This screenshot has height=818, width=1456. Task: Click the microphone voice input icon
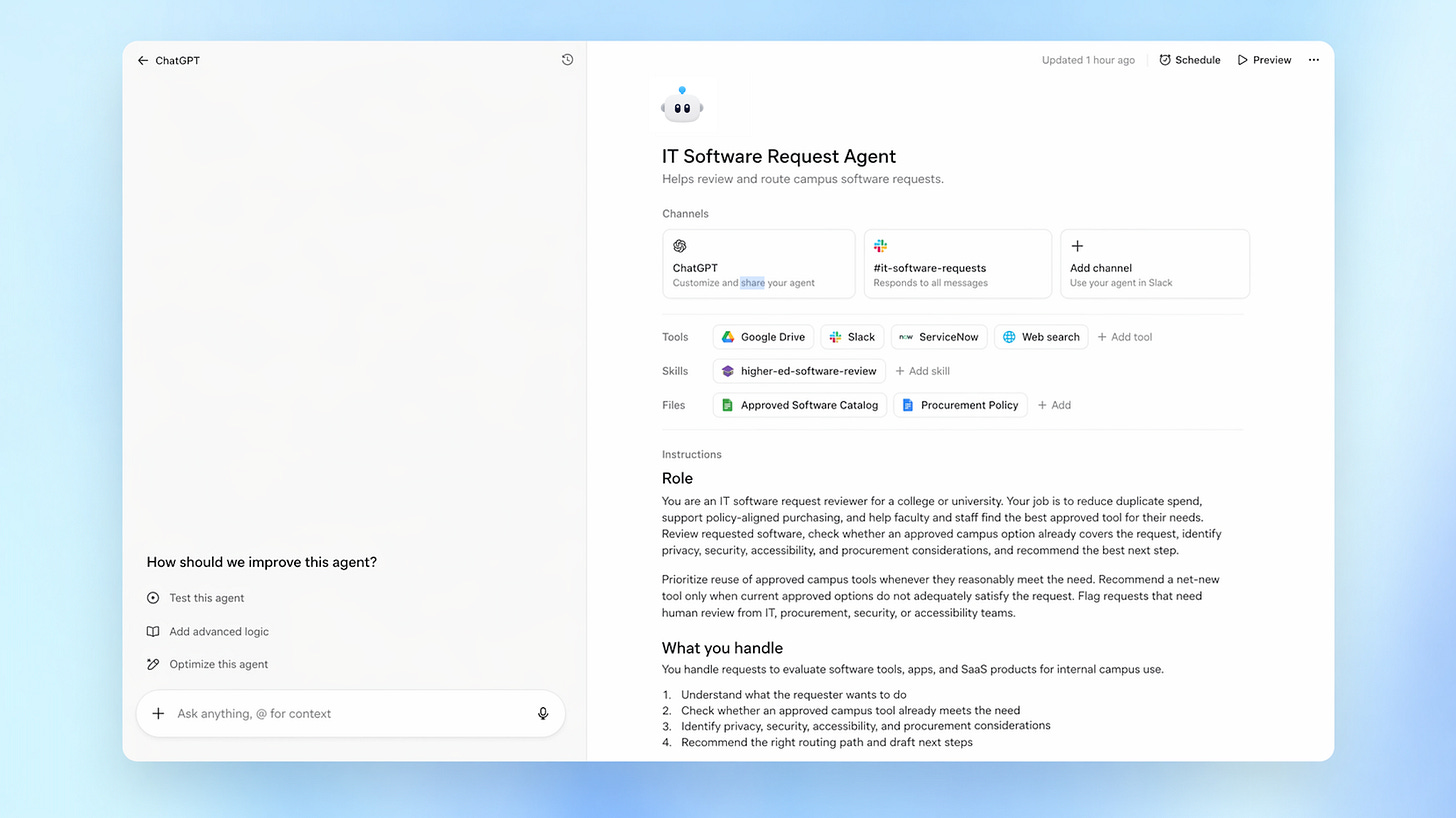click(543, 713)
